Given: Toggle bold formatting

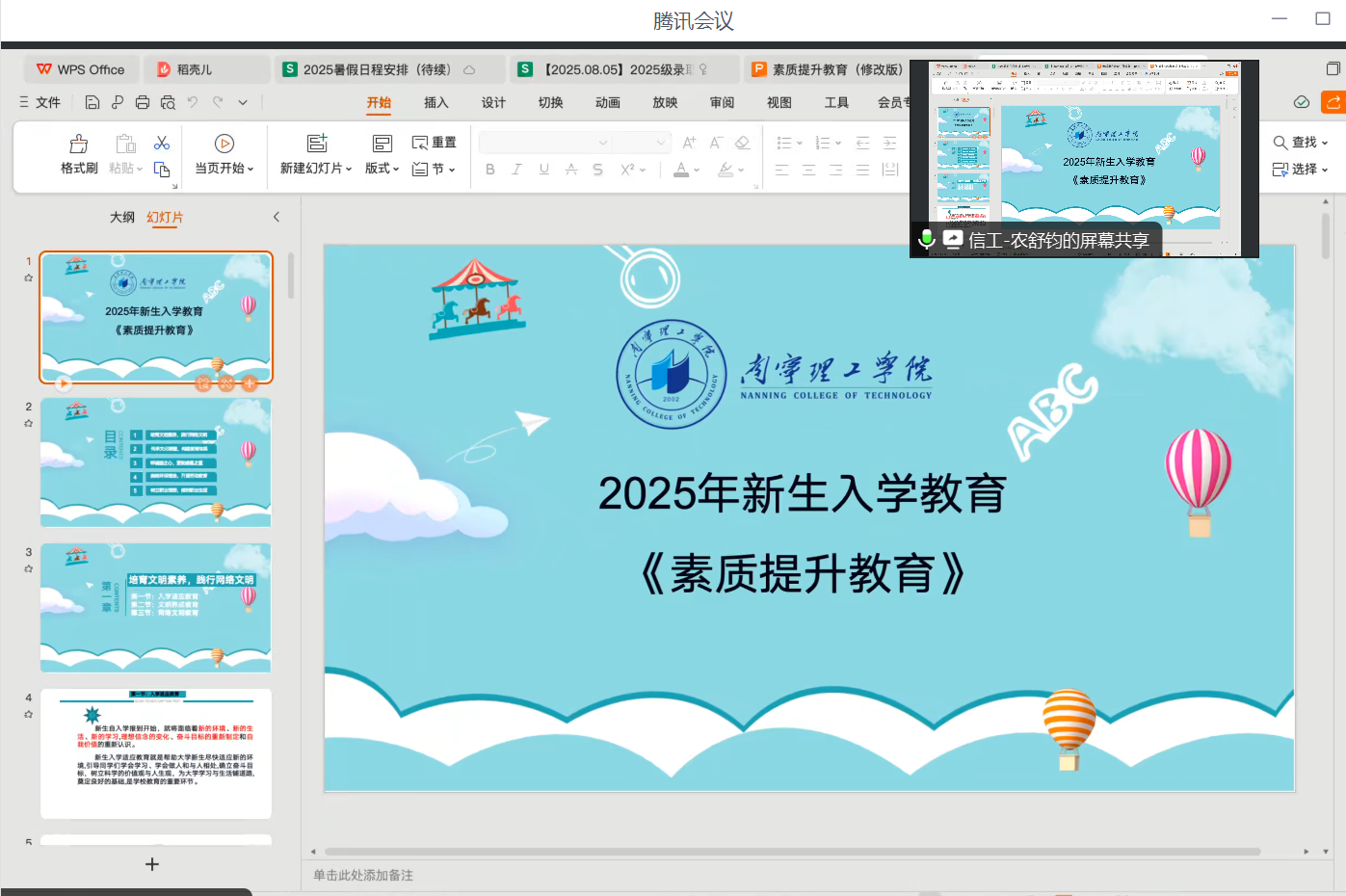Looking at the screenshot, I should coord(490,170).
